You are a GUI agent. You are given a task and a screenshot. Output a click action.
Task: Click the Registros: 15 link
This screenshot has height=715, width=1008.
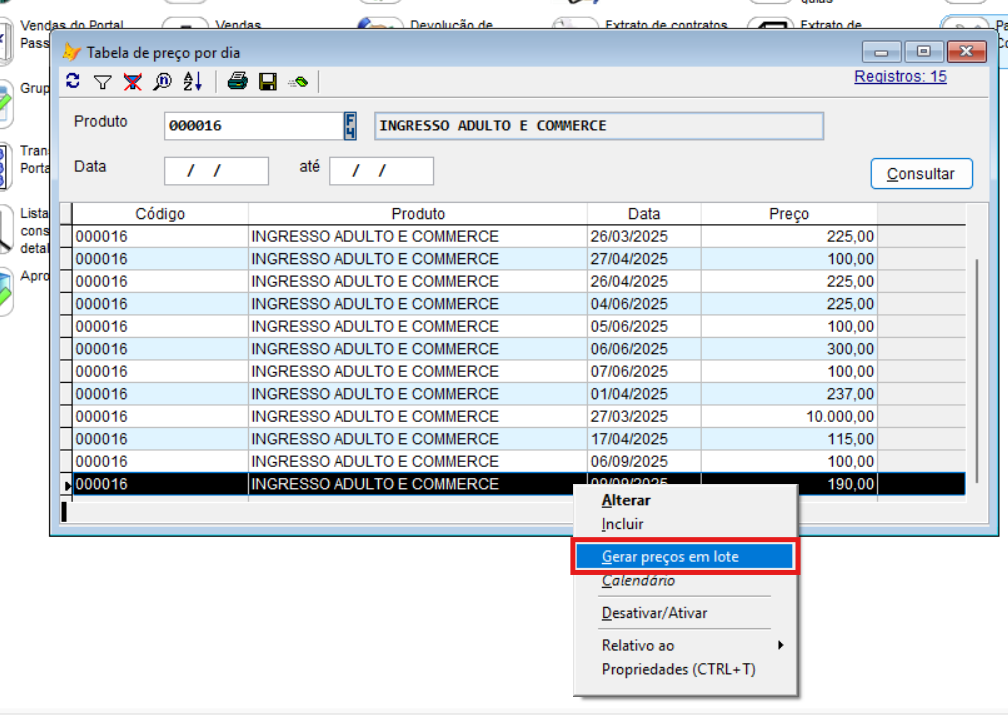tap(900, 76)
